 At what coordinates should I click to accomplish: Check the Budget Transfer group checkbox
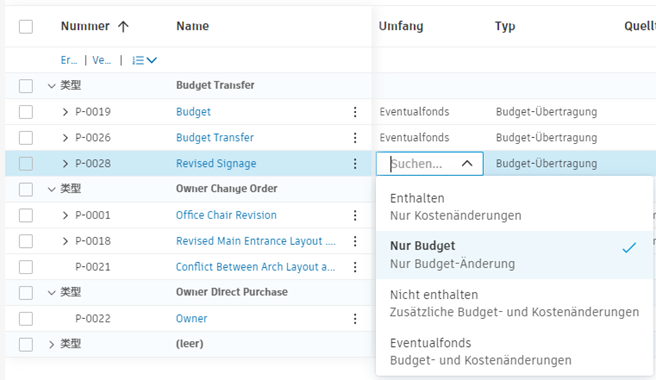(x=26, y=86)
